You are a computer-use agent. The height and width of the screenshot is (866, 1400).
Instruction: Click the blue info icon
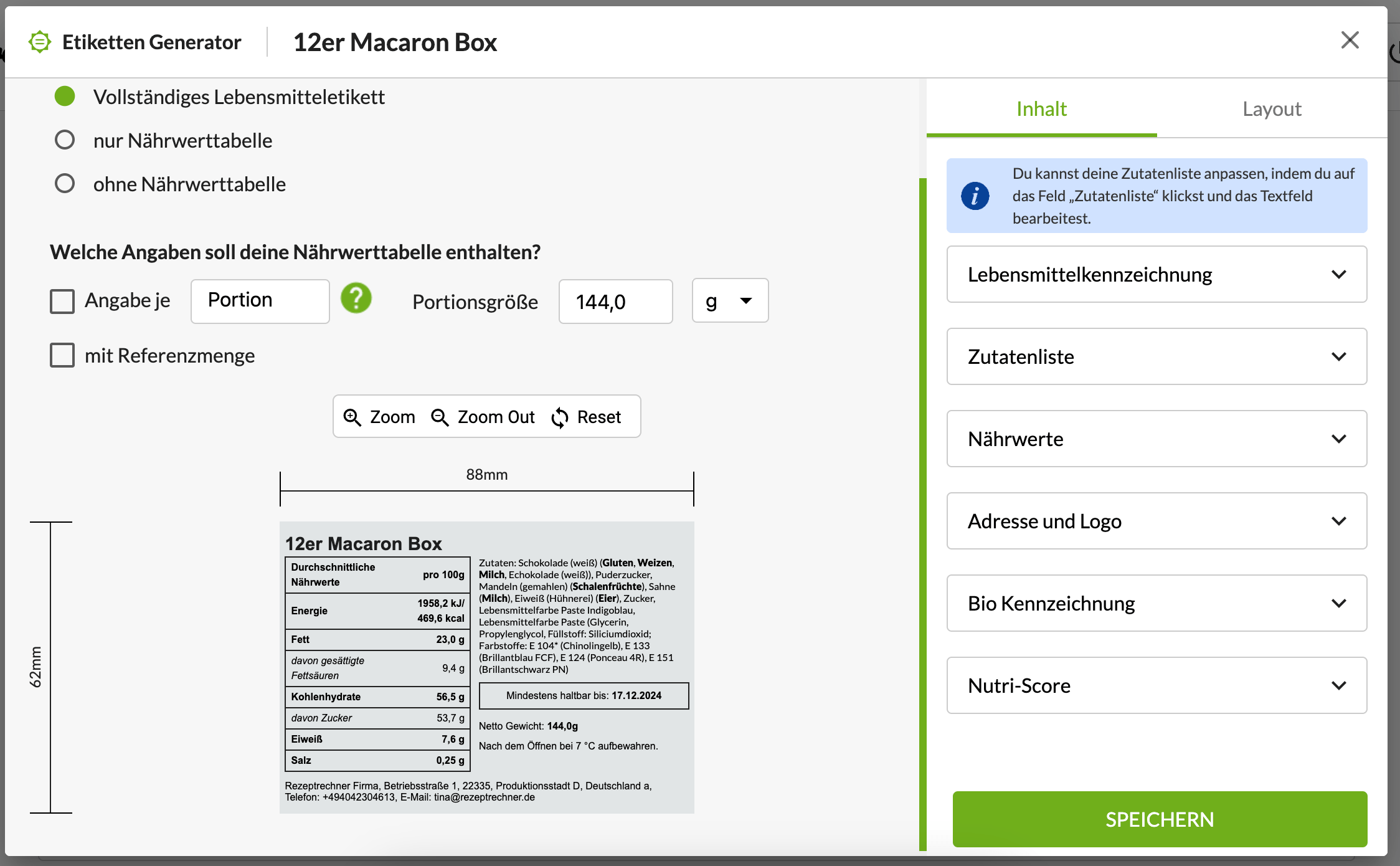[x=975, y=196]
